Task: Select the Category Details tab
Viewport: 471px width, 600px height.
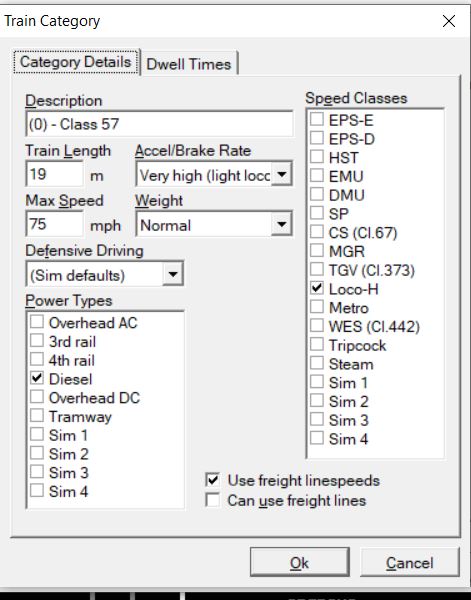Action: point(76,62)
